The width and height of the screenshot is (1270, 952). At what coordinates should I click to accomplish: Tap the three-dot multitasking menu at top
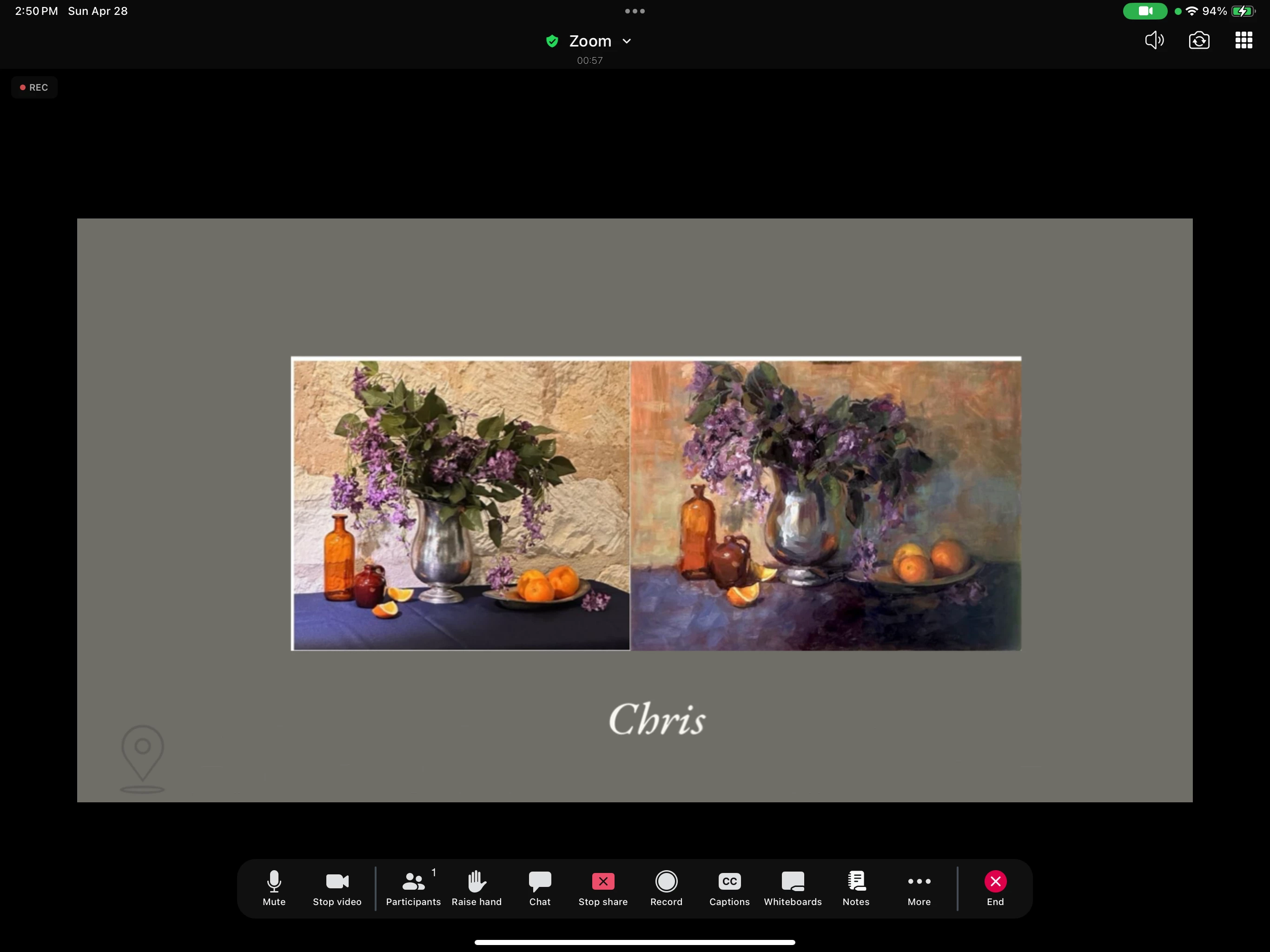coord(635,11)
